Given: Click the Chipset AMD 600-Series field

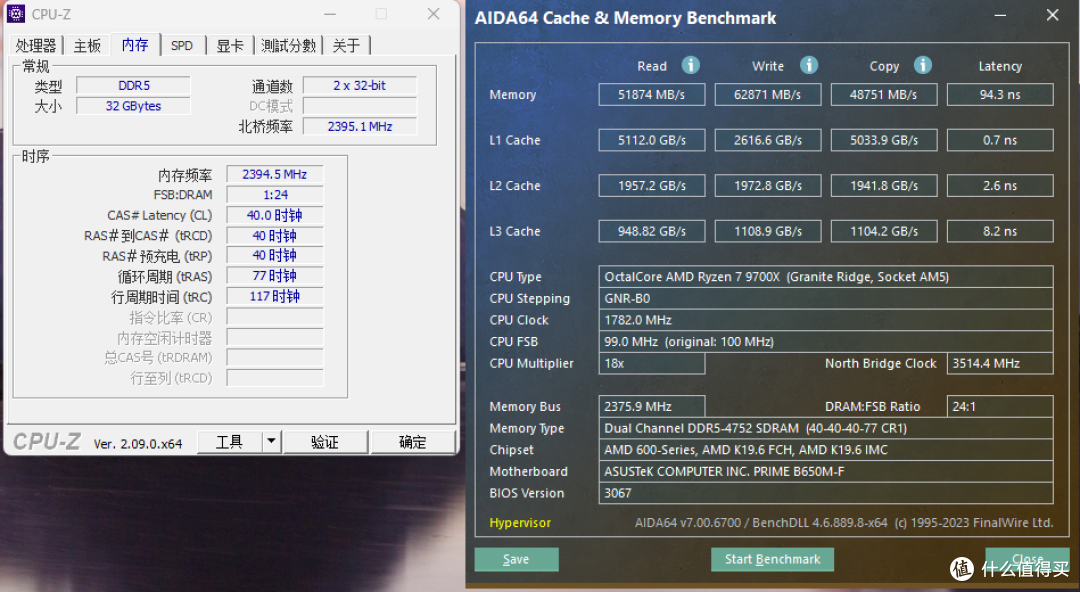Looking at the screenshot, I should (826, 449).
